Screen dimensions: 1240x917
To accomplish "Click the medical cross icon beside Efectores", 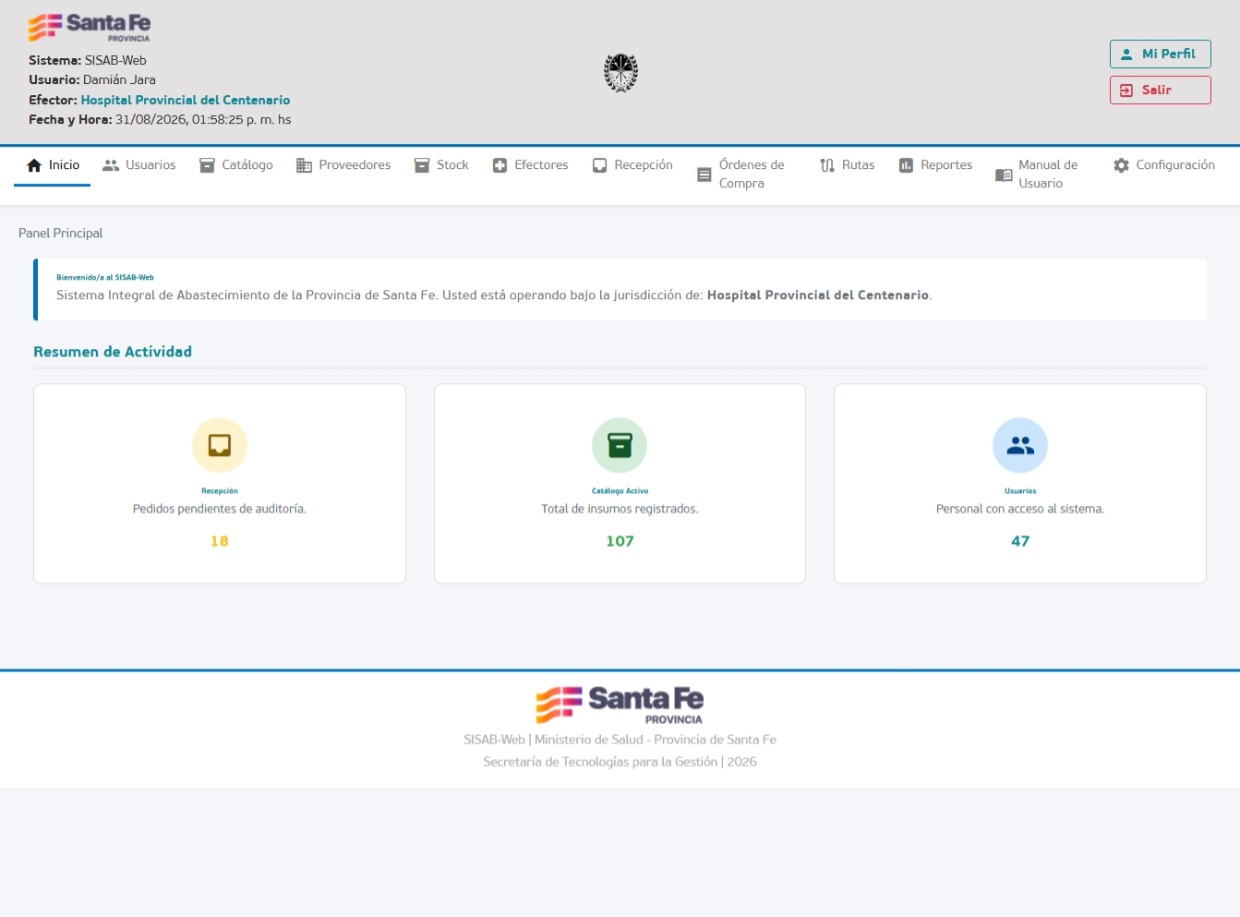I will [x=500, y=166].
